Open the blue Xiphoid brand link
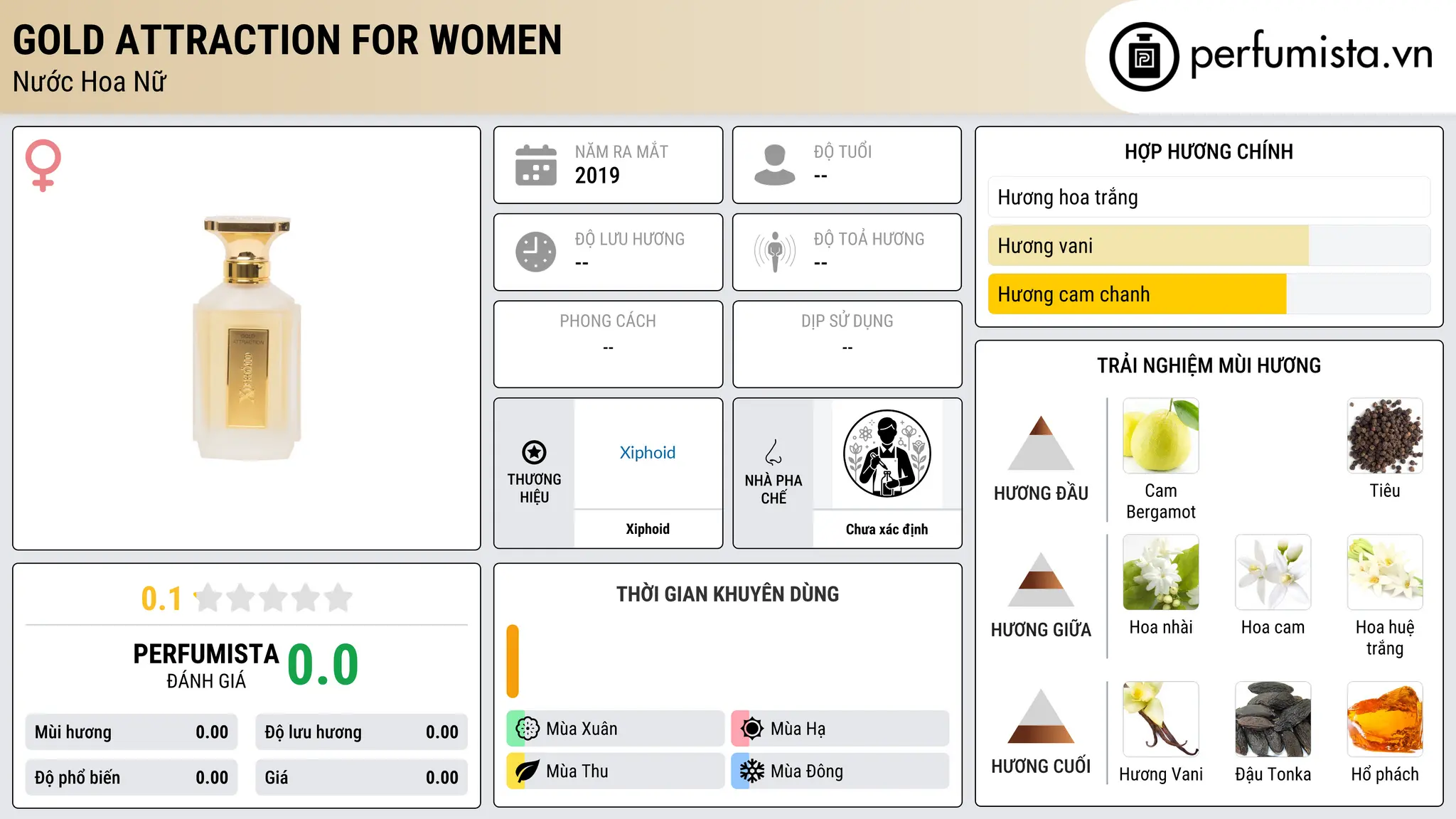1456x819 pixels. point(648,453)
